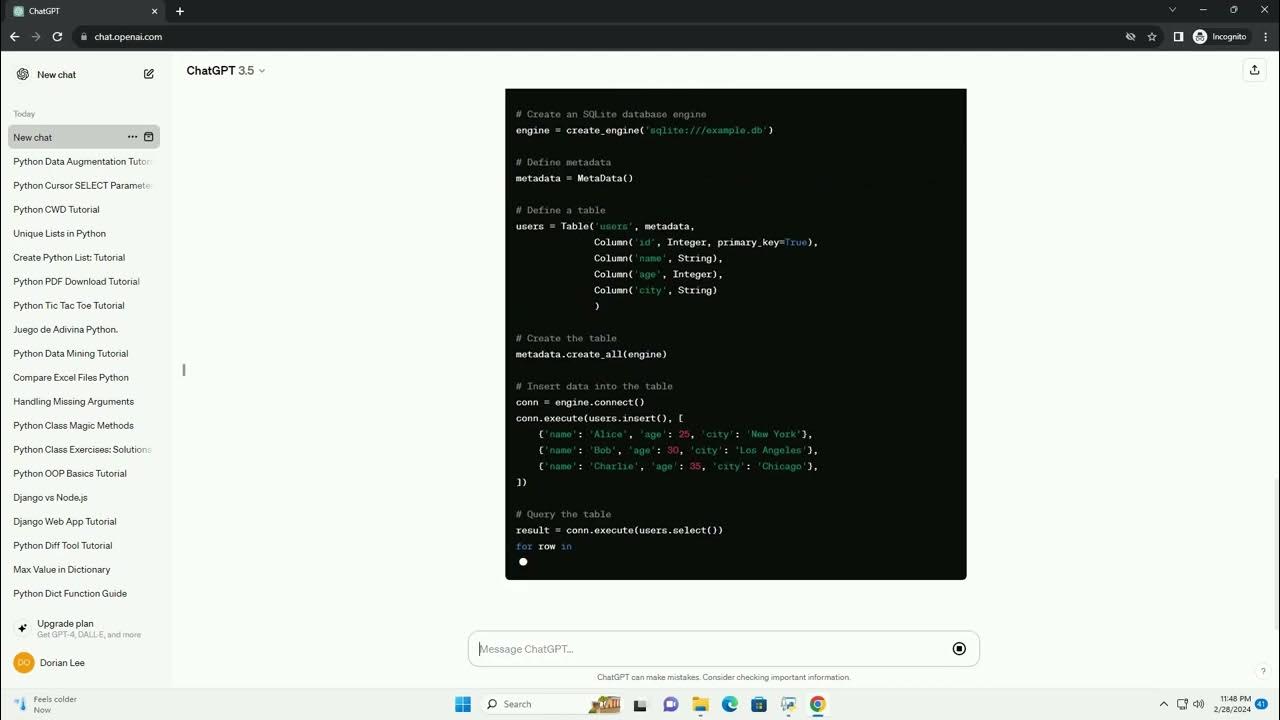Click the address bar URL
The image size is (1280, 720).
pos(128,37)
